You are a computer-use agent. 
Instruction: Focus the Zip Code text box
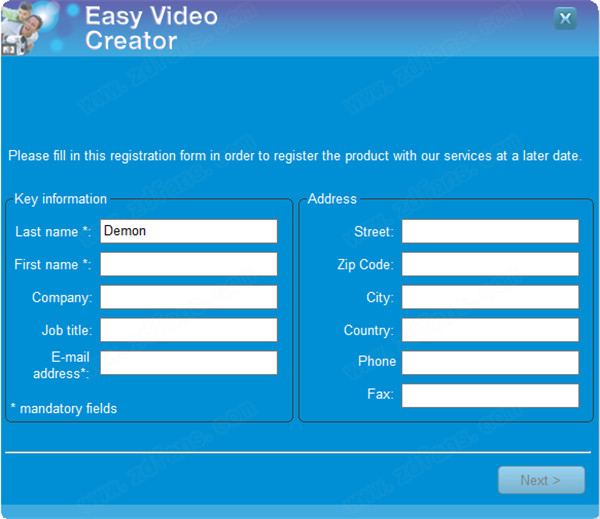point(490,264)
